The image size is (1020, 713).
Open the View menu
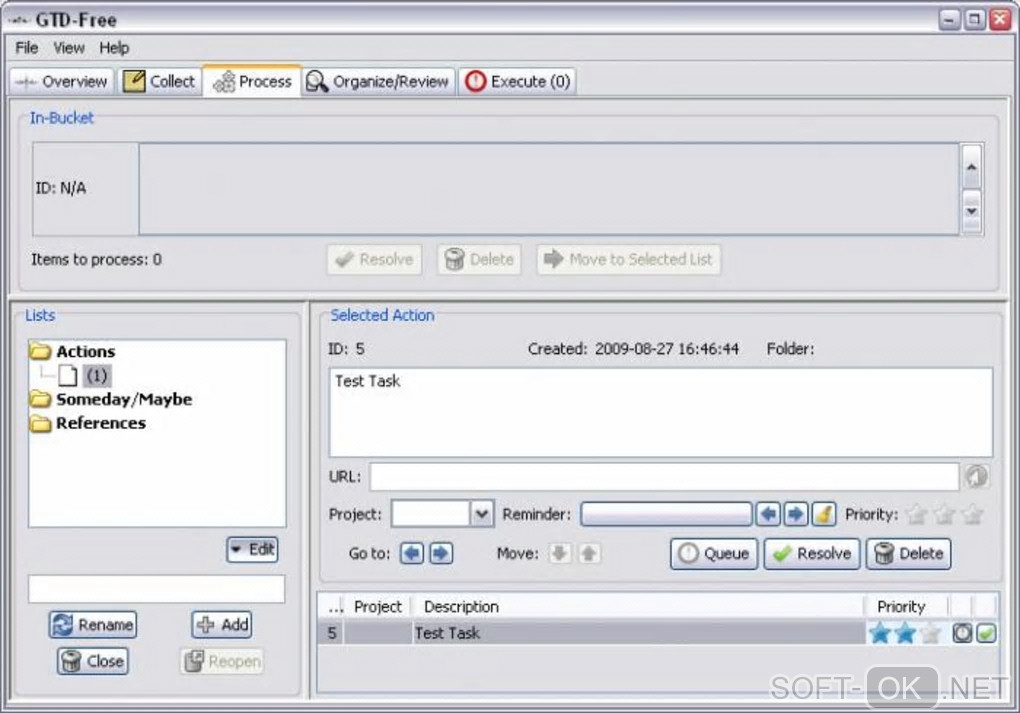click(68, 47)
